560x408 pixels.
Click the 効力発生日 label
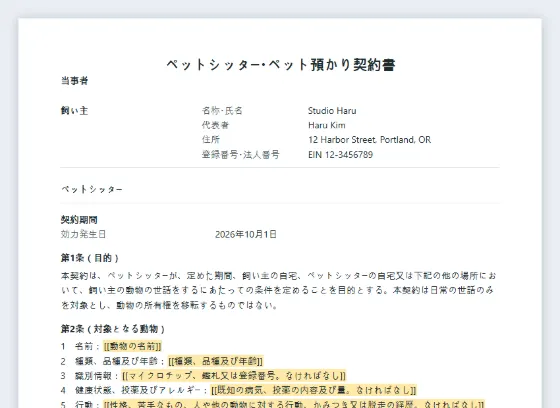click(83, 234)
